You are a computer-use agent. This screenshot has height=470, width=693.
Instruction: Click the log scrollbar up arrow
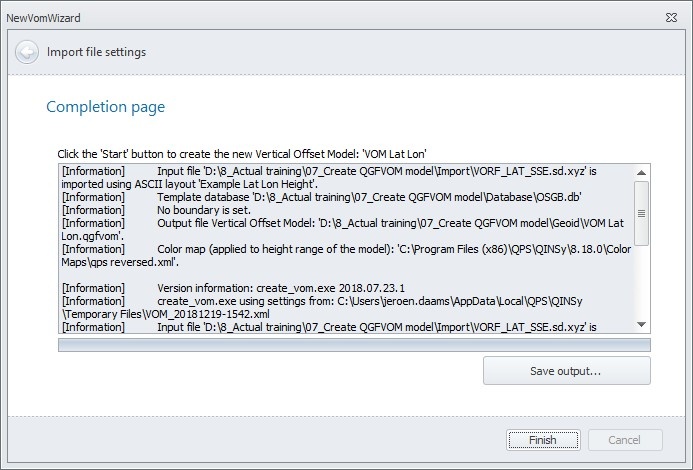coord(641,173)
